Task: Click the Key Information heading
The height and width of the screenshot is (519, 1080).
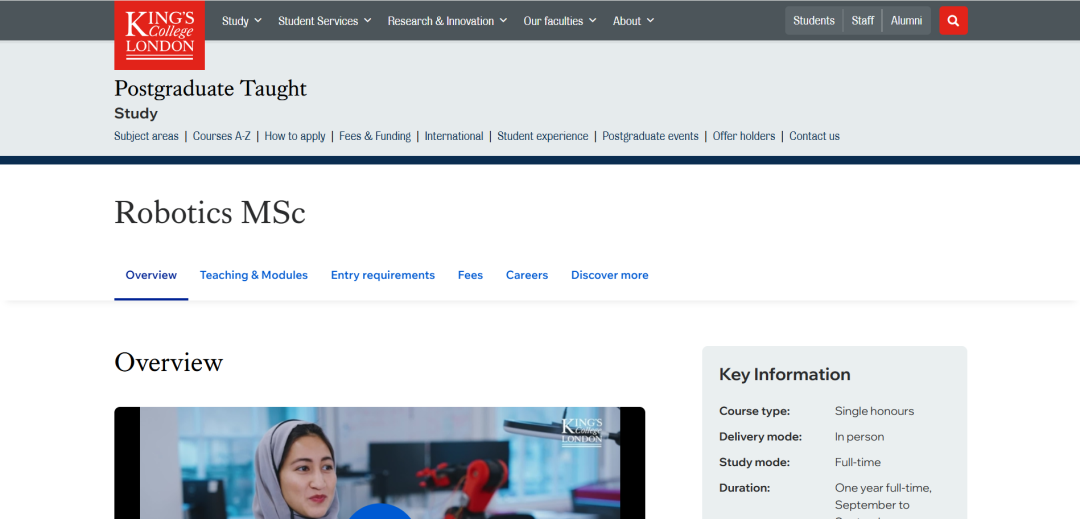Action: point(785,374)
